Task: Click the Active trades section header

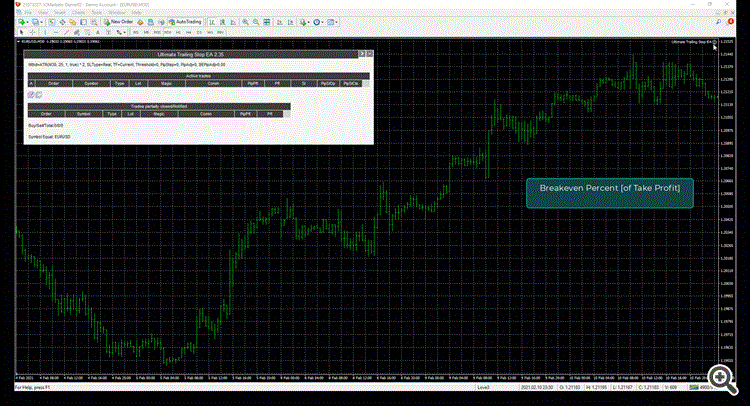Action: pos(199,76)
